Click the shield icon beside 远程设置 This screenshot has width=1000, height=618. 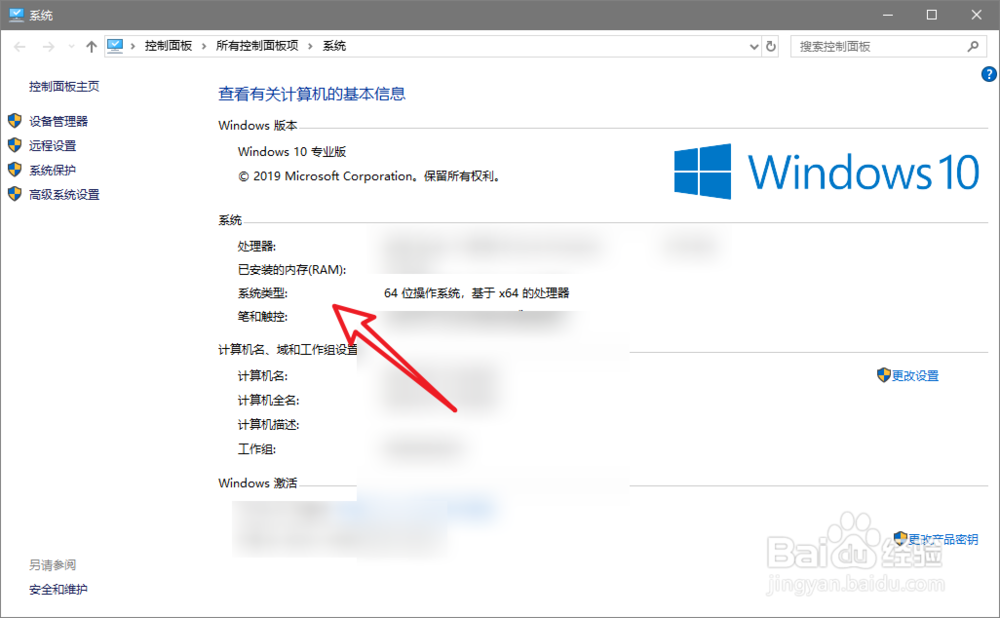coord(15,145)
